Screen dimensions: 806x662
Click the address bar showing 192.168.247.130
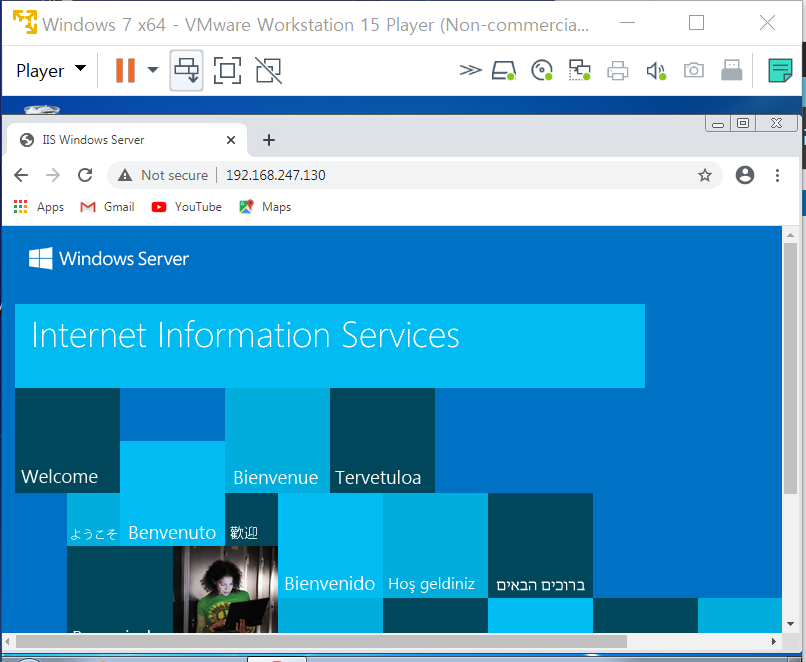click(x=415, y=175)
